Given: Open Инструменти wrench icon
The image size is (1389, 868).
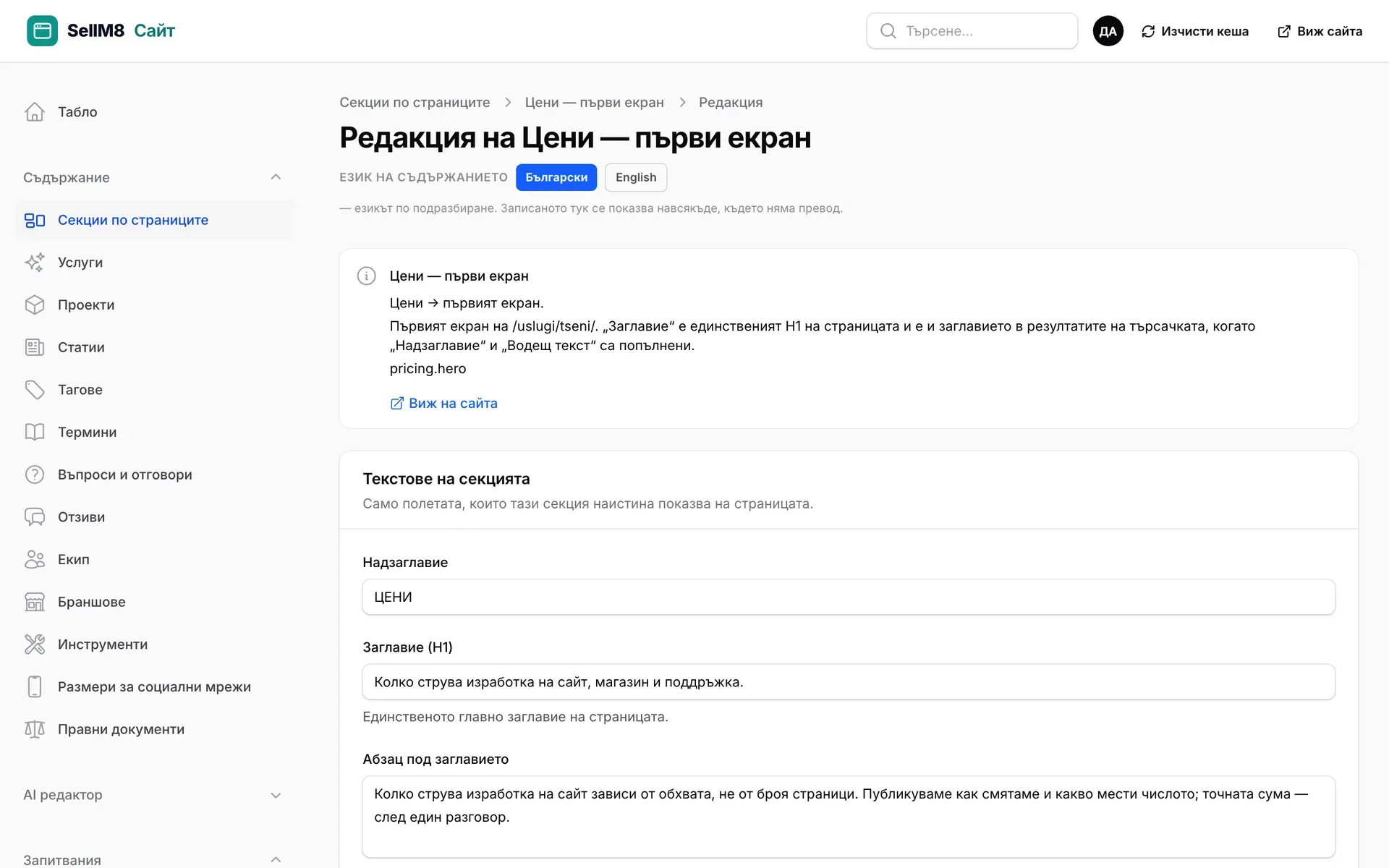Looking at the screenshot, I should (35, 644).
